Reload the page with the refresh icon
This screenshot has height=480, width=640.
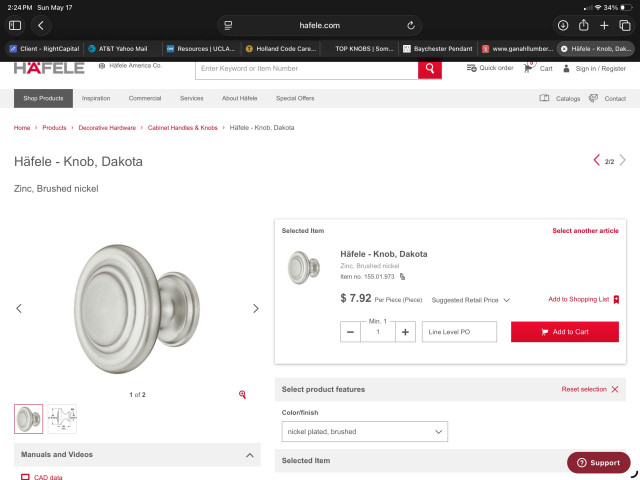tap(411, 25)
